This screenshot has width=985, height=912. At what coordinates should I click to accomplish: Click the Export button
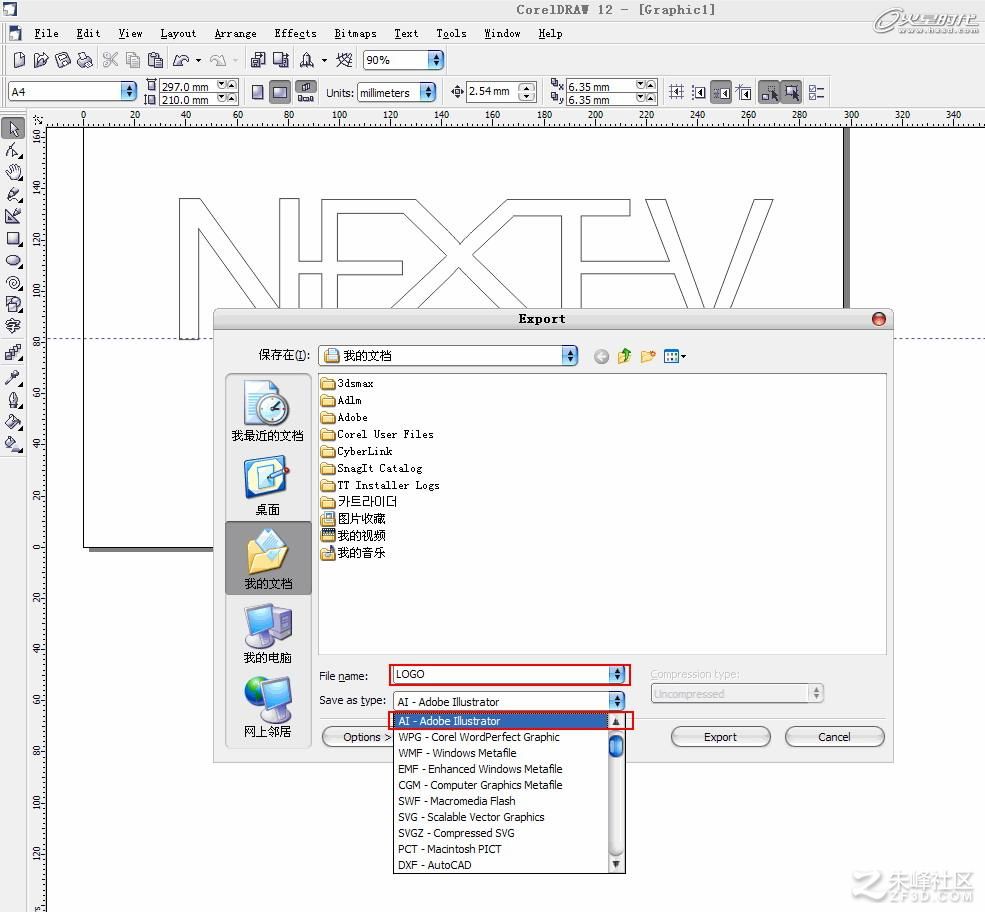tap(720, 737)
